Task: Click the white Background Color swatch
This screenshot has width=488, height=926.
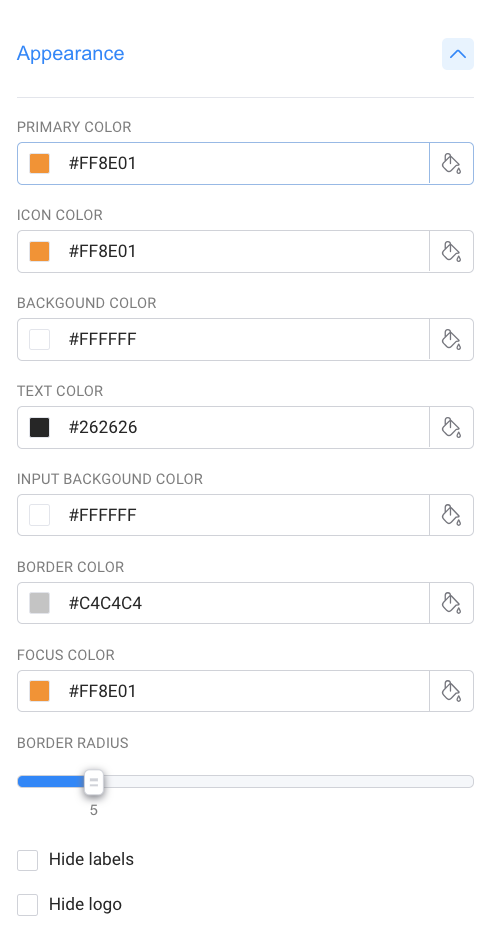Action: pos(40,340)
